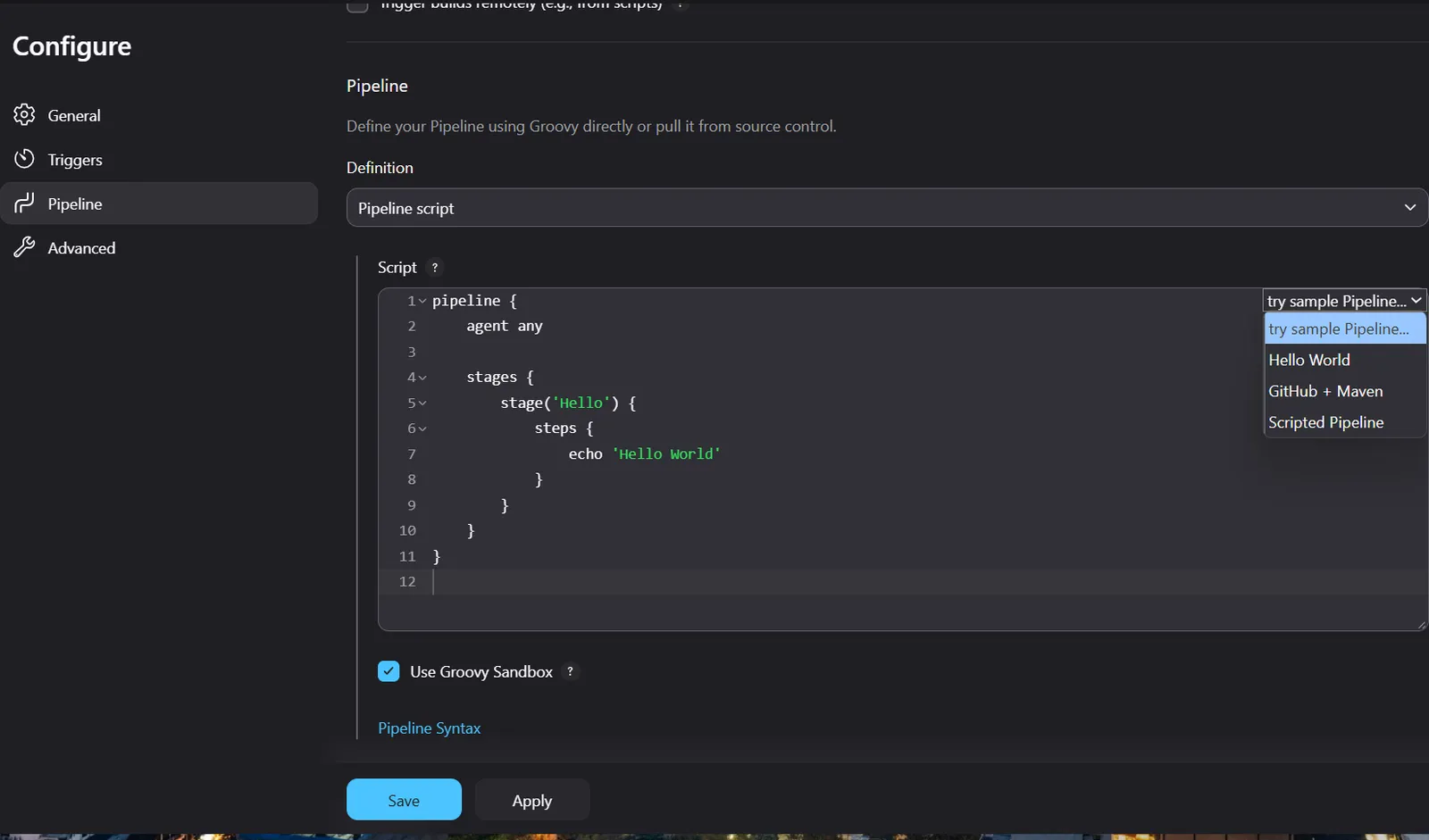
Task: Select Scripted Pipeline sample option
Action: (1345, 422)
